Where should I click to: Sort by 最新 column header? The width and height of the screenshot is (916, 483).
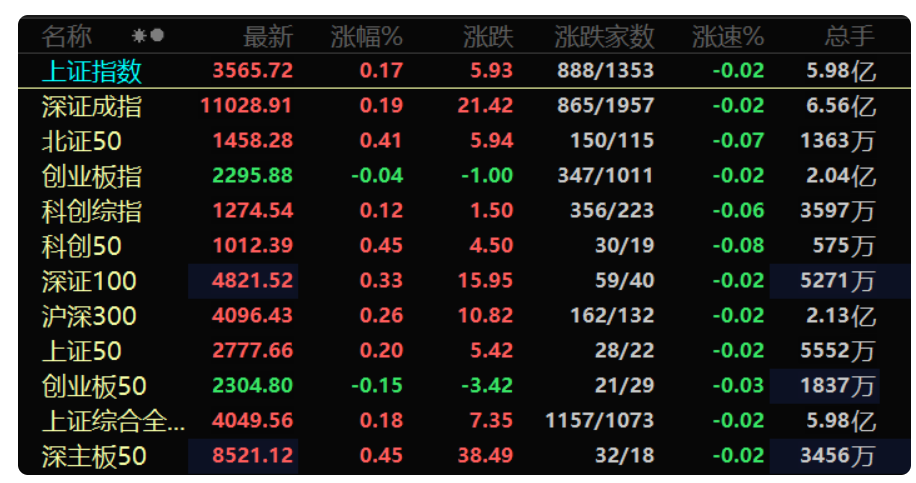[268, 36]
